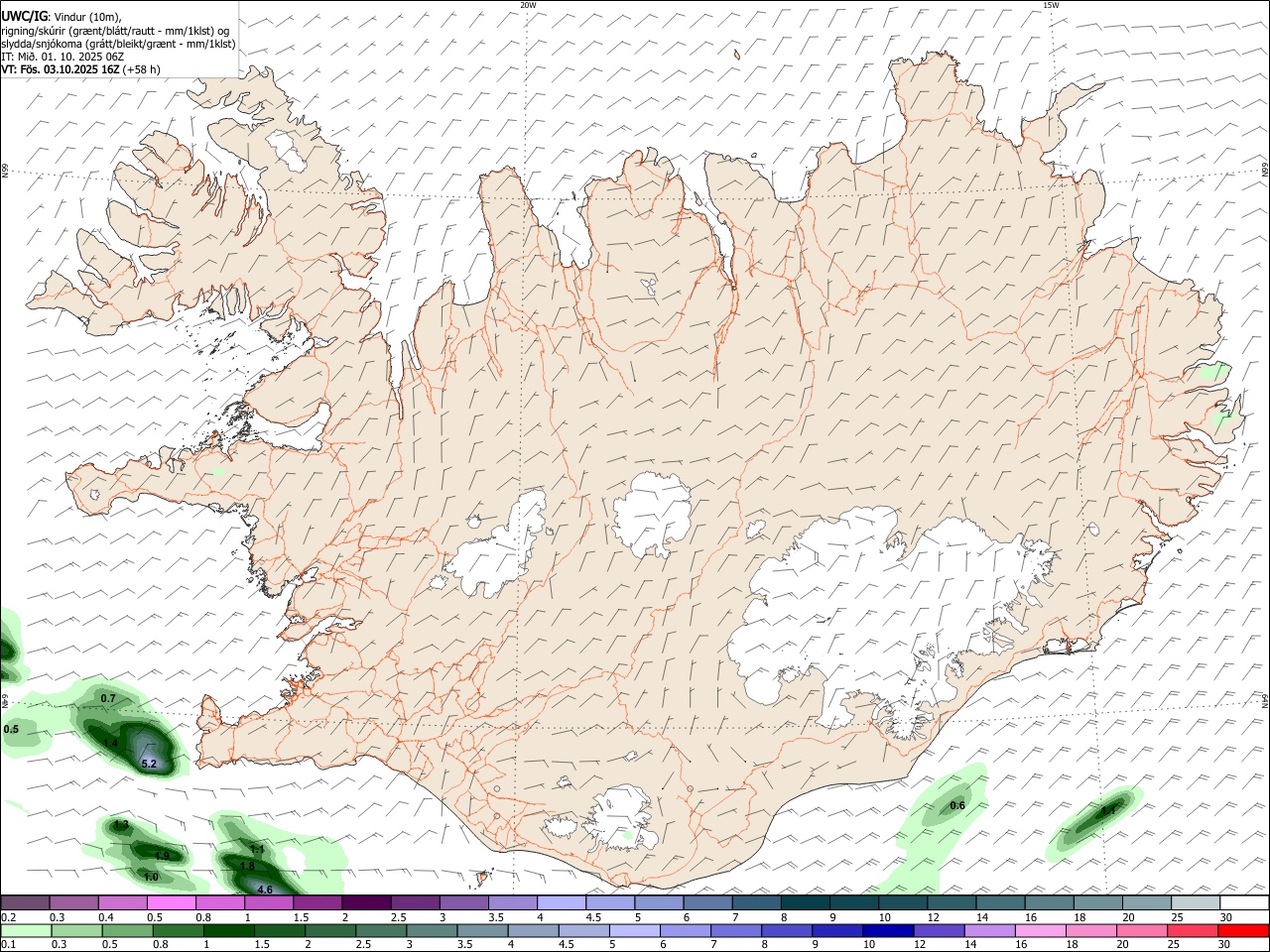The width and height of the screenshot is (1270, 952).
Task: Select the 0.6 precipitation value off the southeast coast
Action: click(x=957, y=805)
